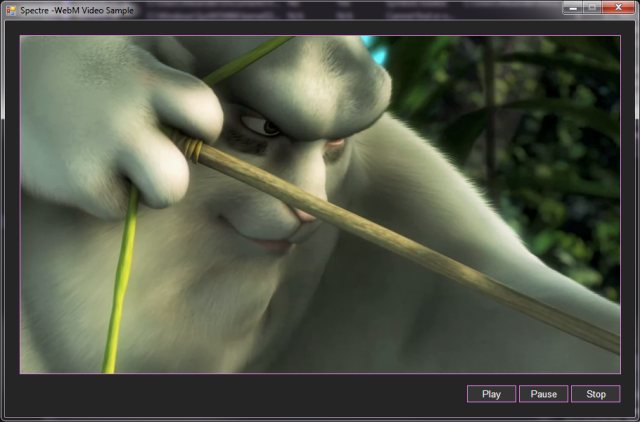640x422 pixels.
Task: Click the empty dark panel left of Play
Action: coord(240,394)
